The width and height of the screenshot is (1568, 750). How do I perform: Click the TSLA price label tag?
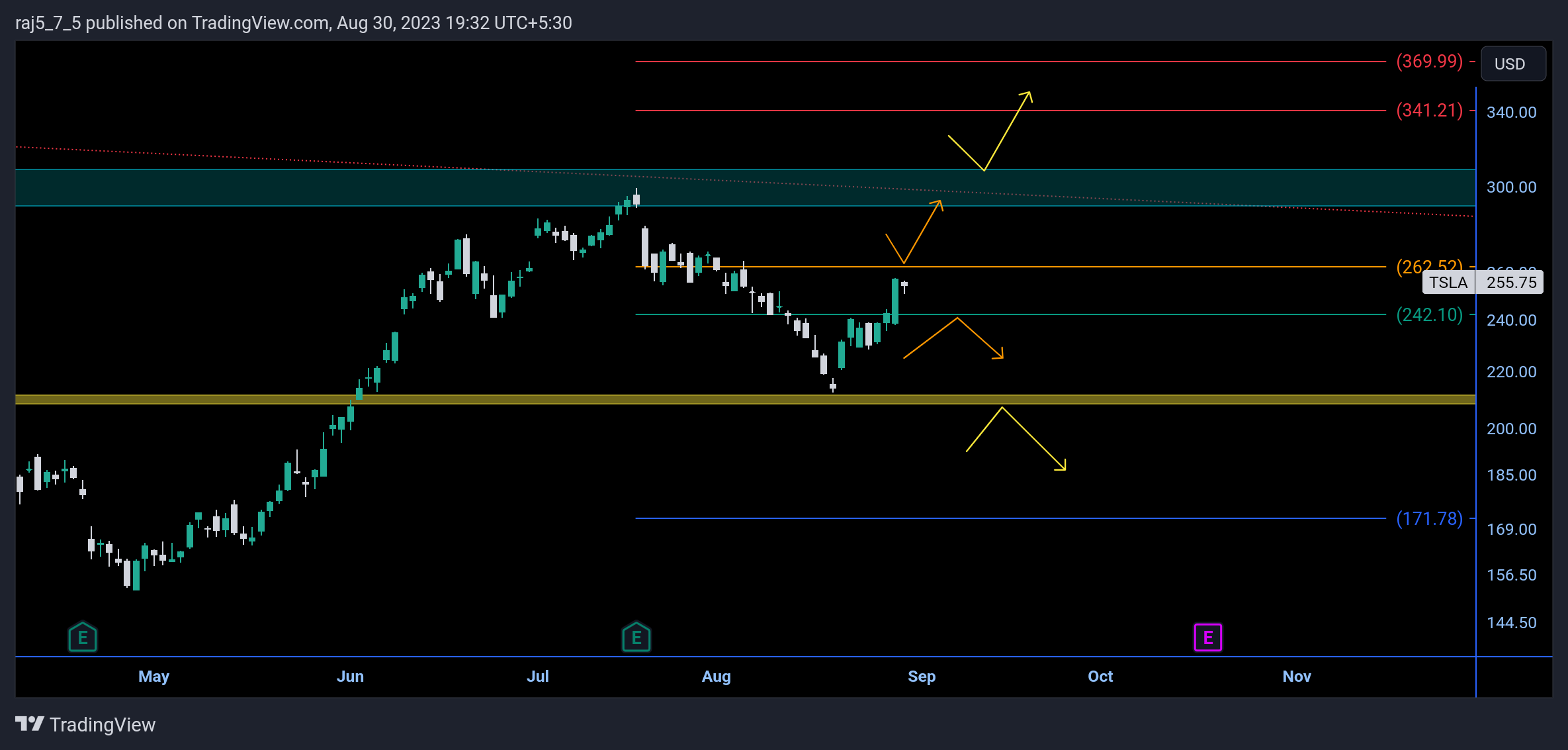tap(1448, 283)
